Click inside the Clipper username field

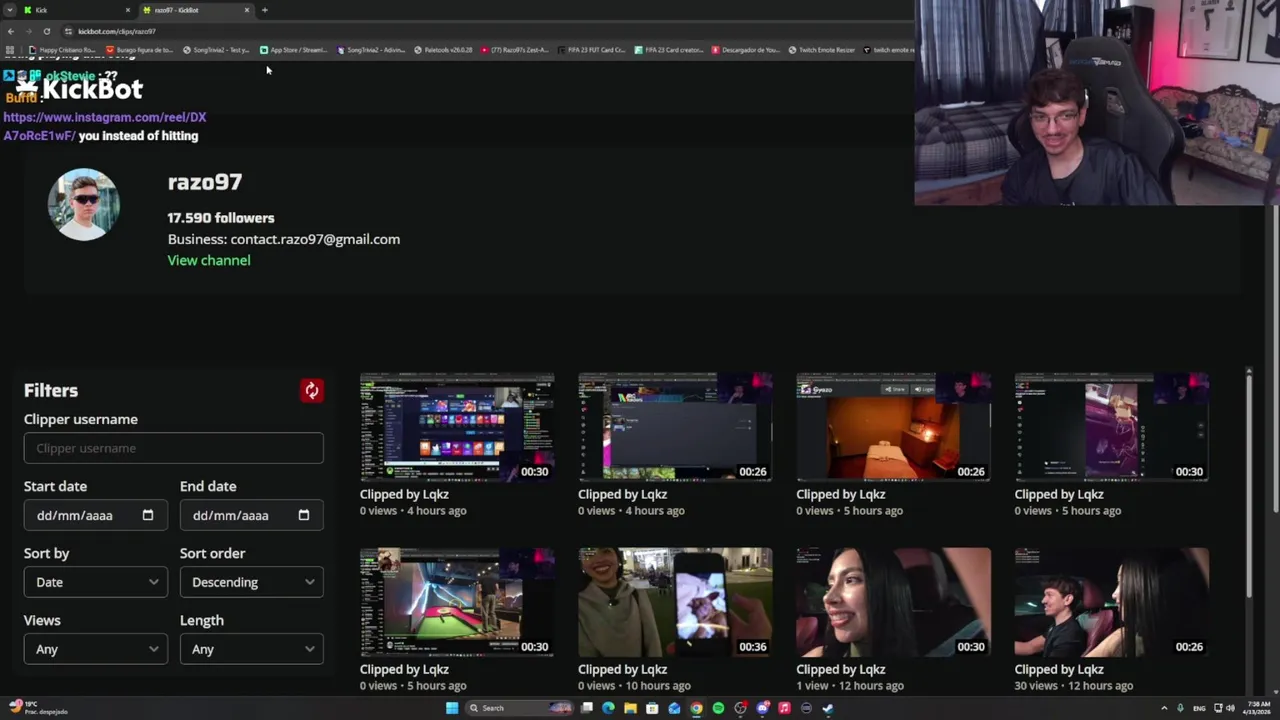tap(174, 448)
